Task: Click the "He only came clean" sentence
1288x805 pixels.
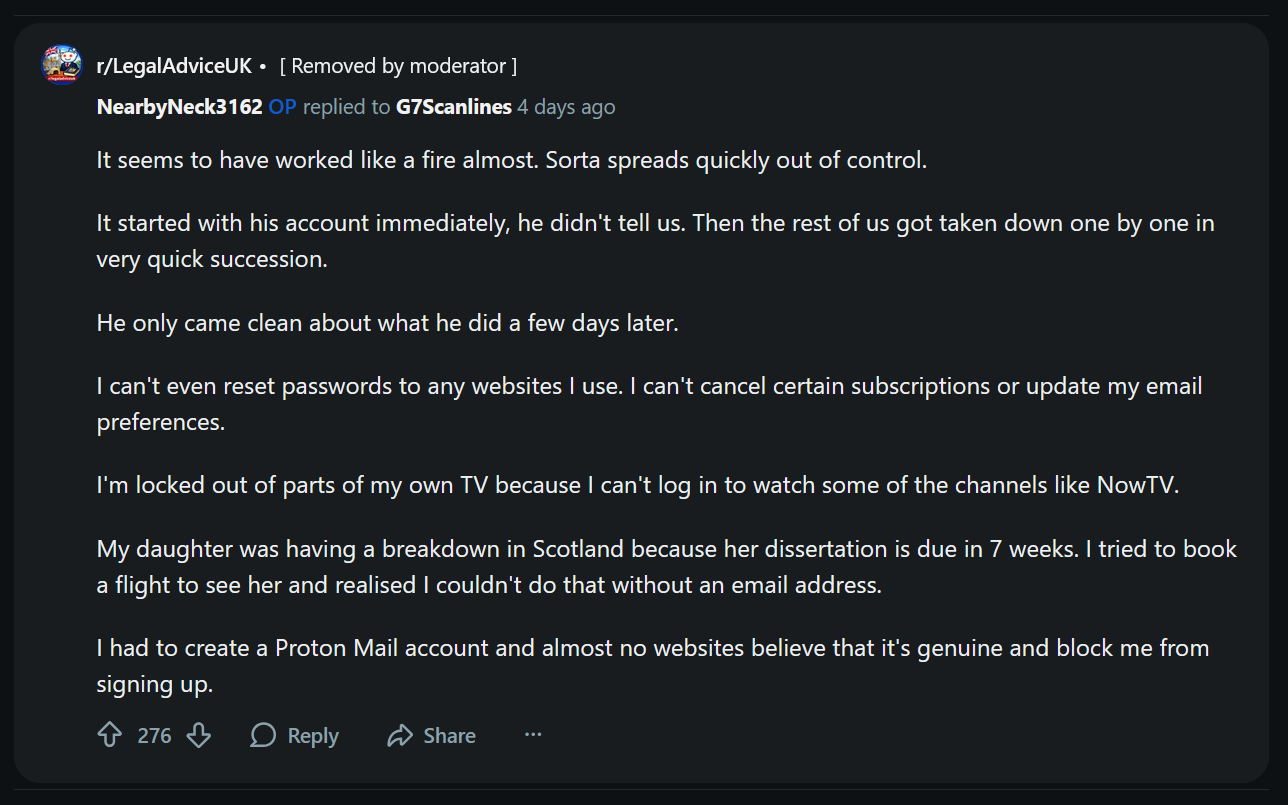Action: (387, 324)
